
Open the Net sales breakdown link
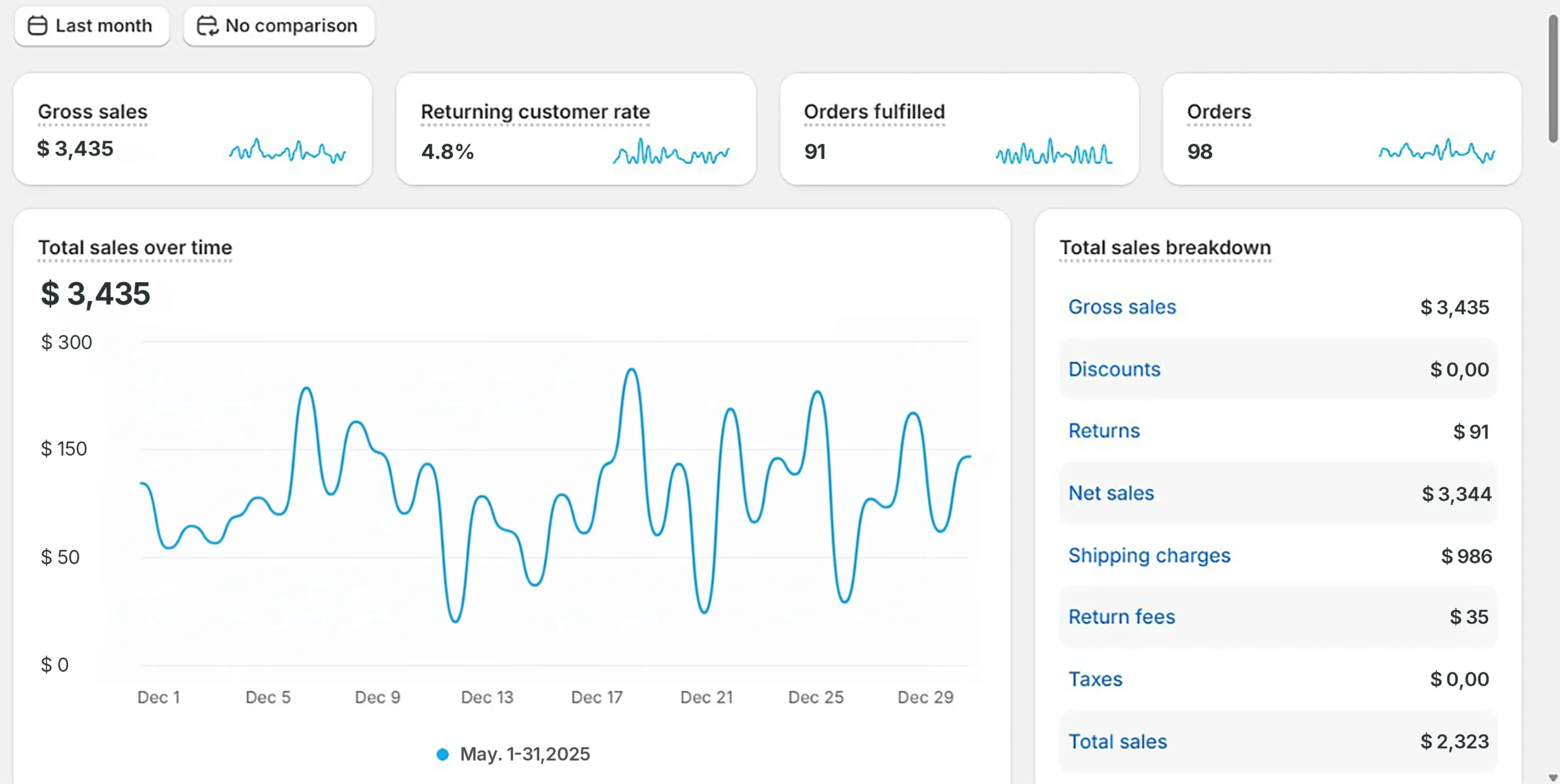pos(1111,493)
